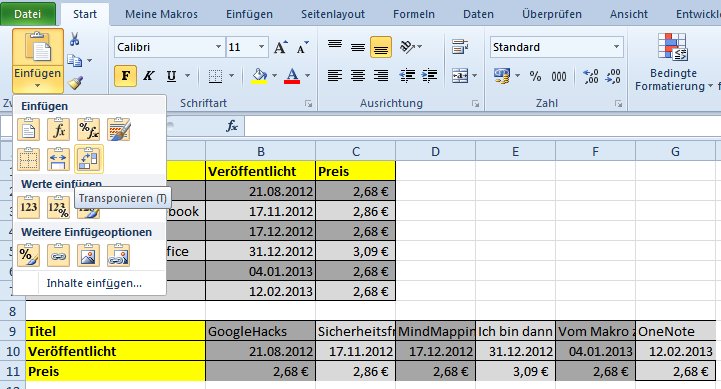Viewport: 721px width, 389px height.
Task: Toggle wrap text button
Action: click(x=460, y=47)
